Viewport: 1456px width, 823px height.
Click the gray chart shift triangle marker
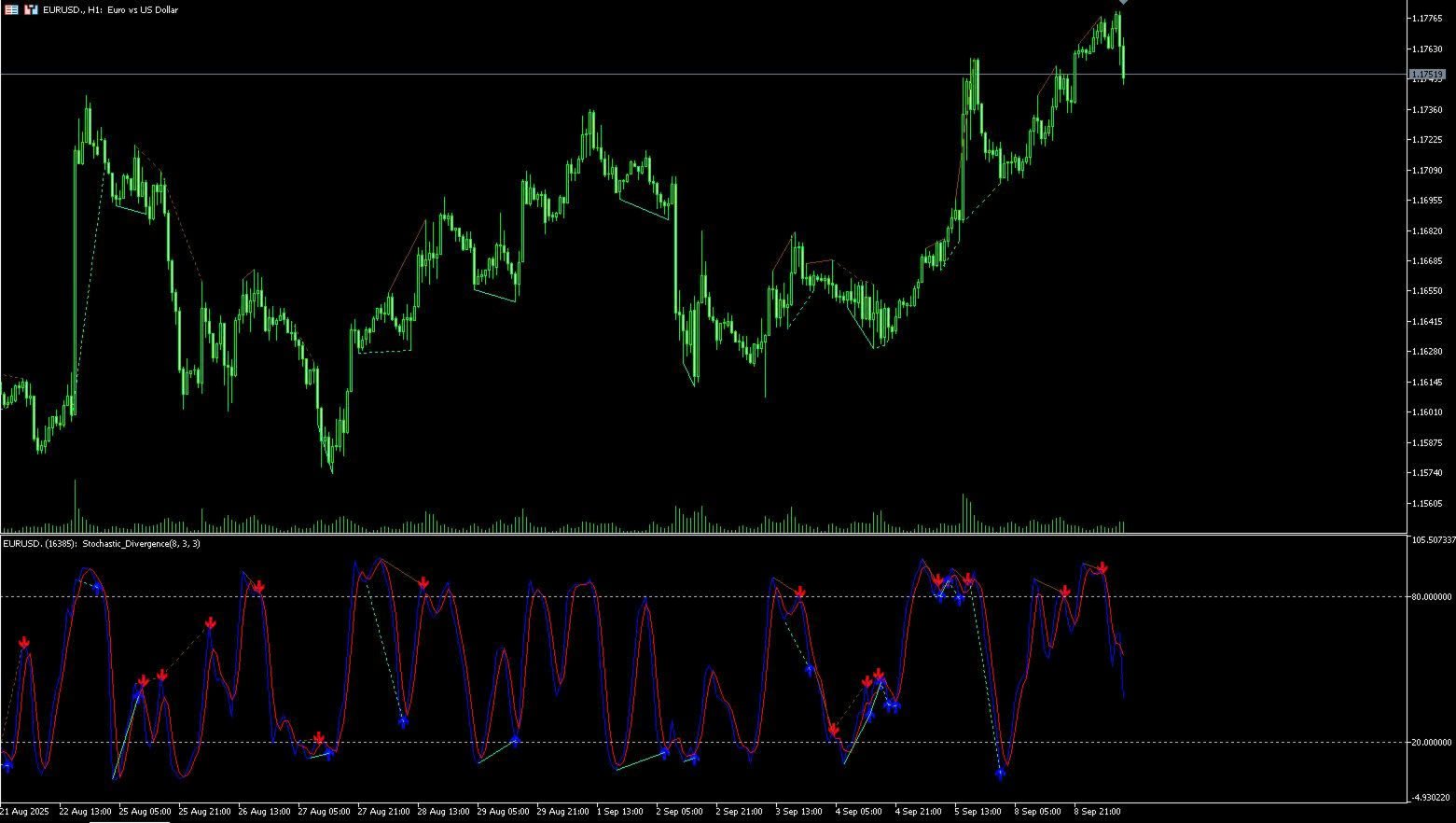point(1123,2)
